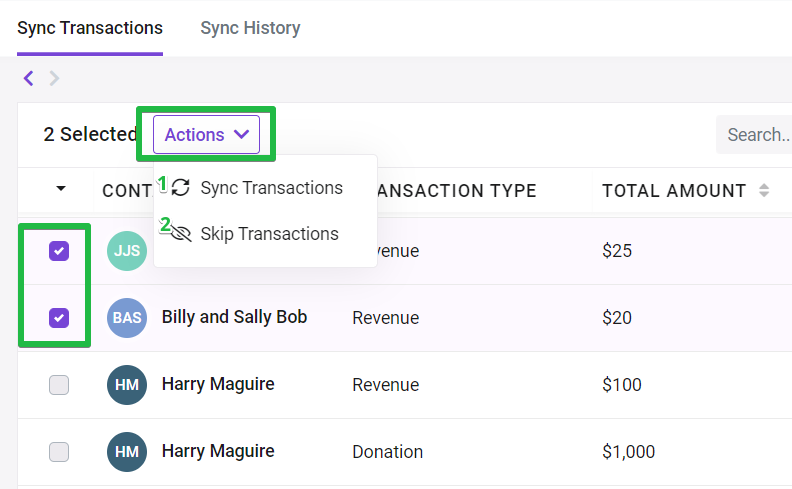Check the Harry Maguire Donation checkbox
The image size is (792, 489).
pos(59,452)
